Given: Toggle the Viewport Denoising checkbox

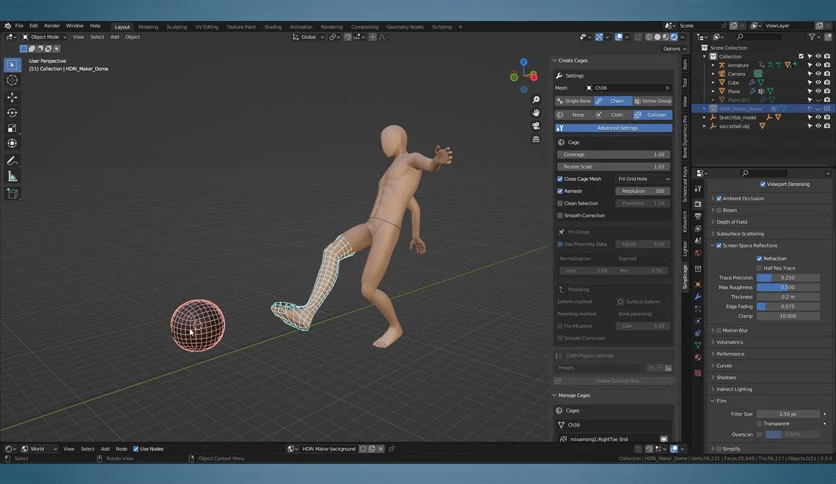Looking at the screenshot, I should (762, 184).
